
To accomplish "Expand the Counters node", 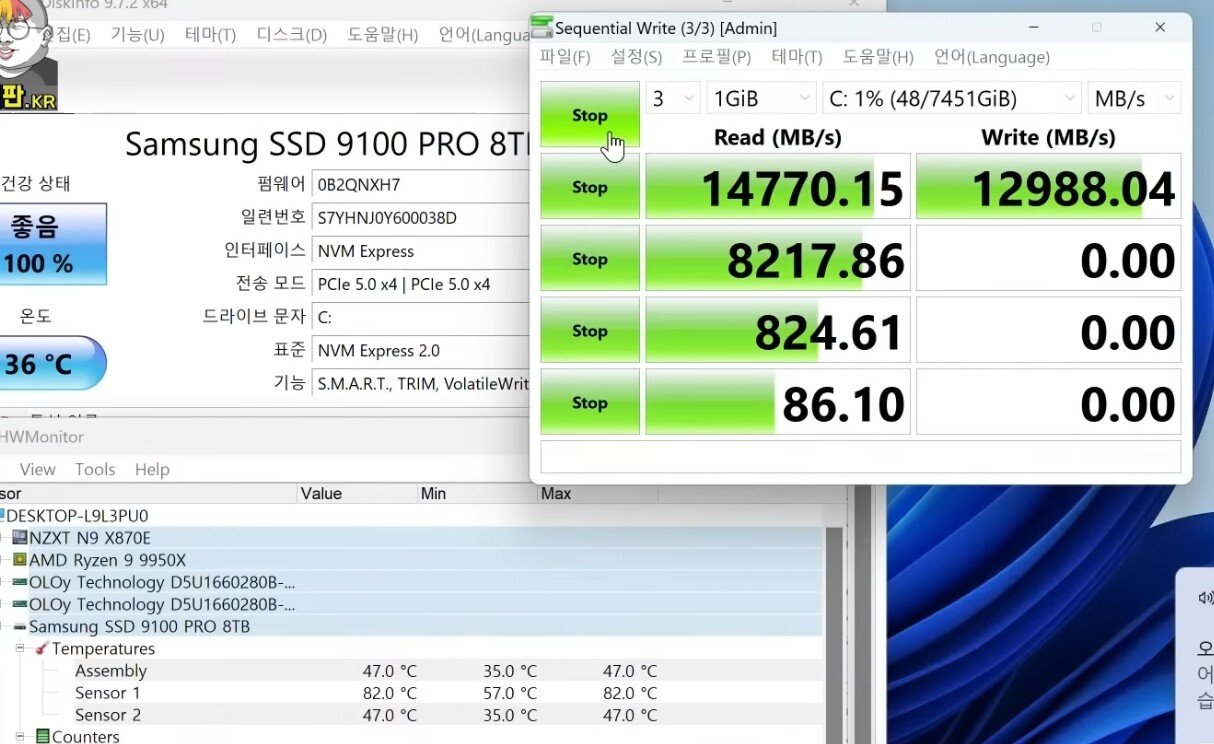I will point(20,736).
